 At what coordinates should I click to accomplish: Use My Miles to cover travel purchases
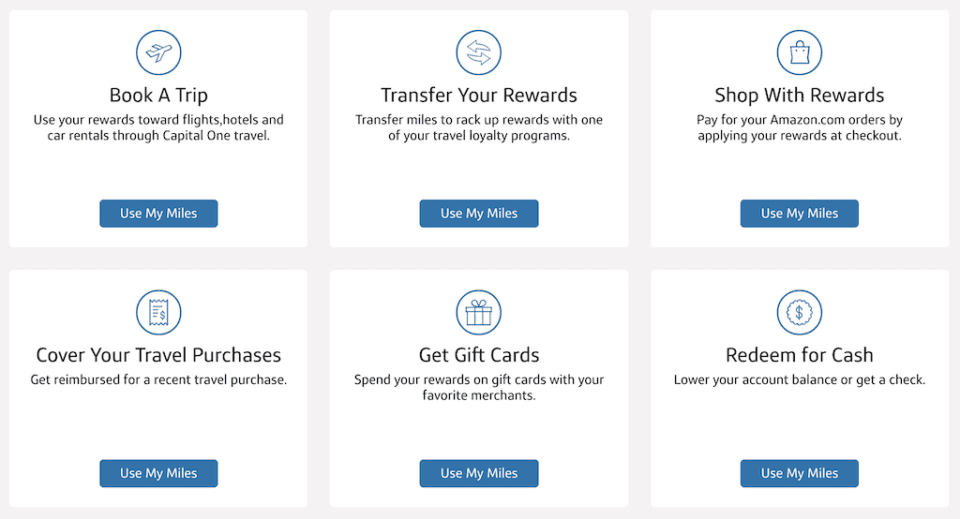(x=159, y=474)
